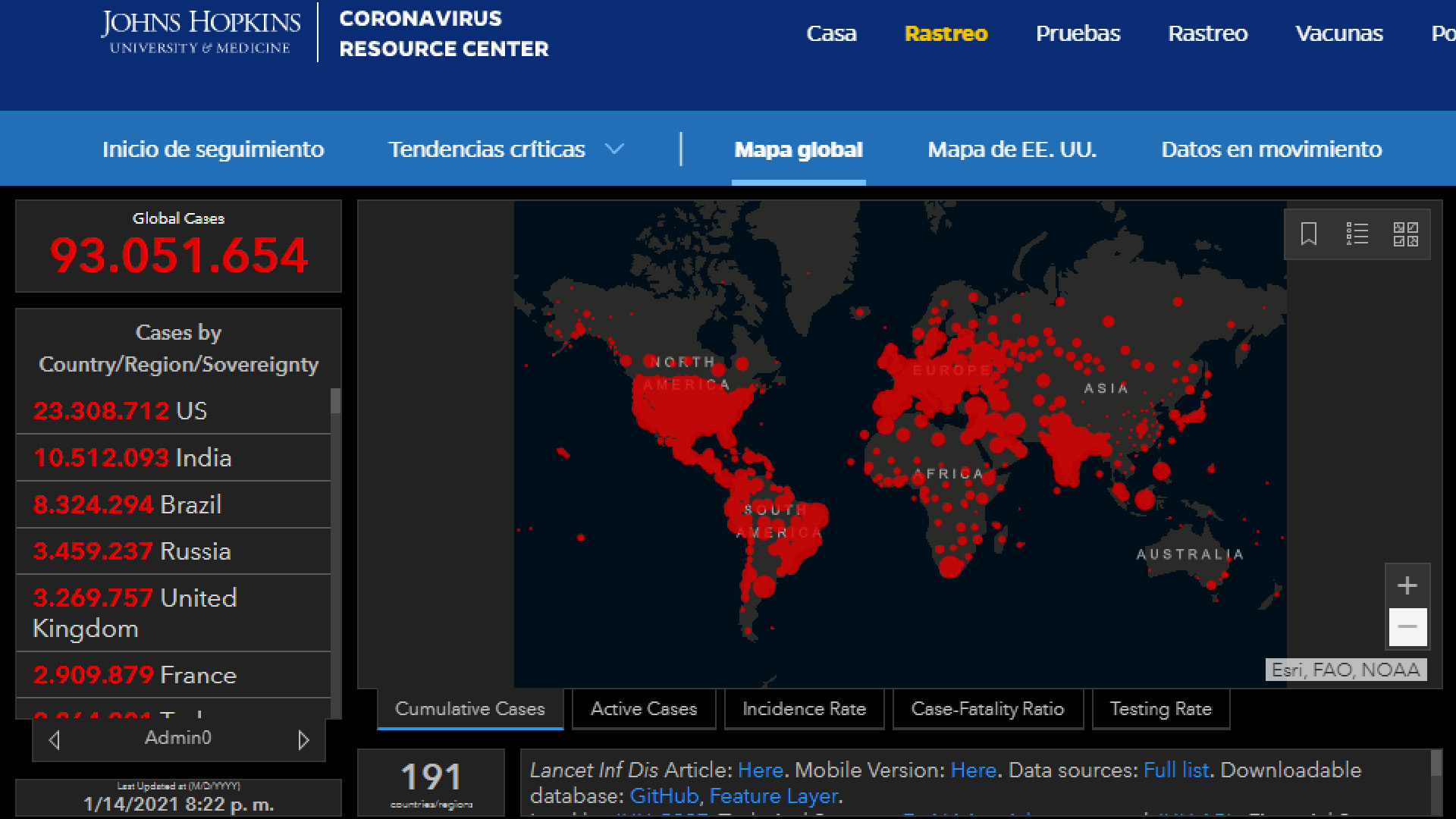Open the Full list data sources link
This screenshot has width=1456, height=819.
(x=1176, y=770)
